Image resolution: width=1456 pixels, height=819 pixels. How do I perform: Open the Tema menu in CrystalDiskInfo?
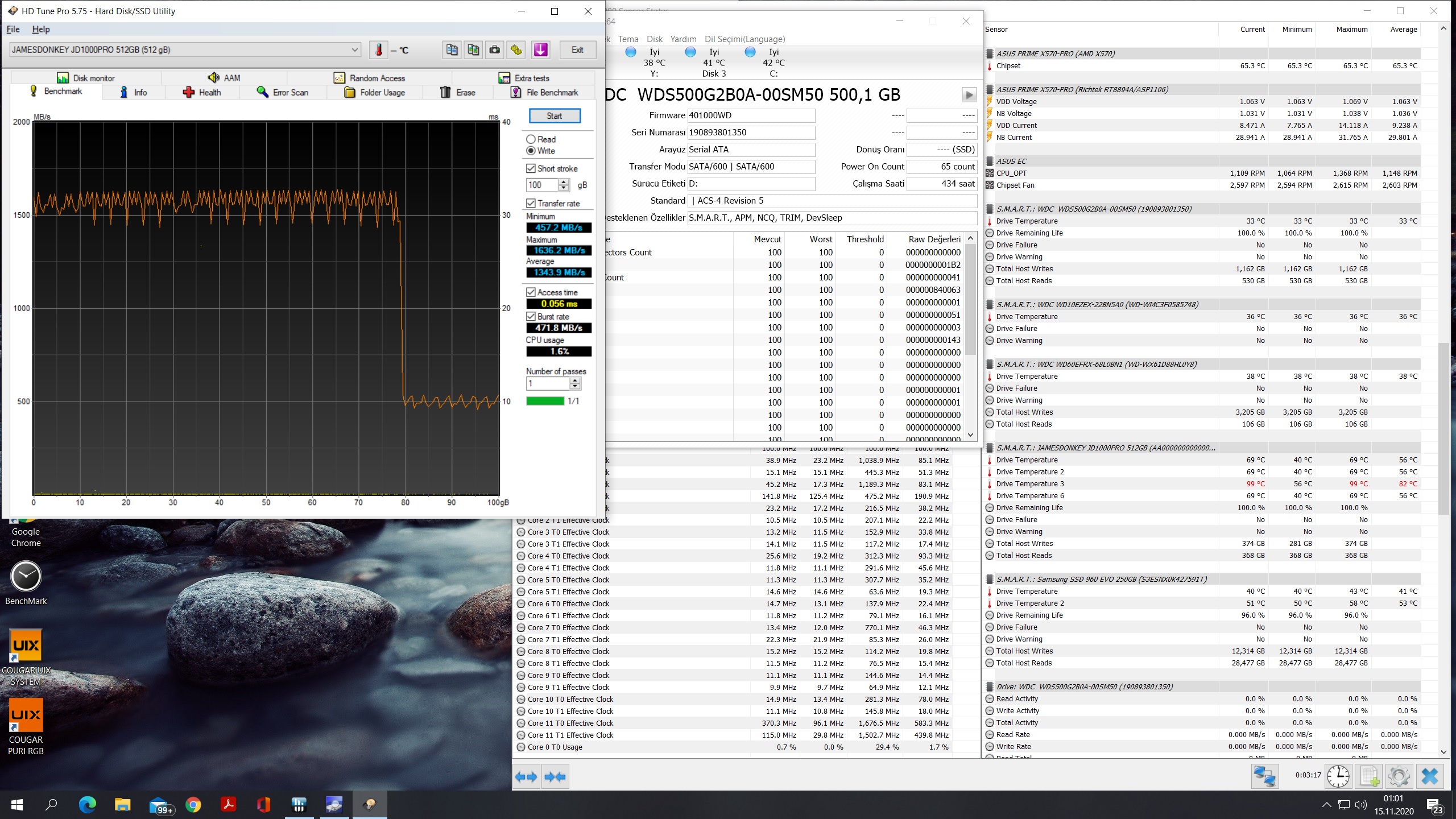[628, 39]
